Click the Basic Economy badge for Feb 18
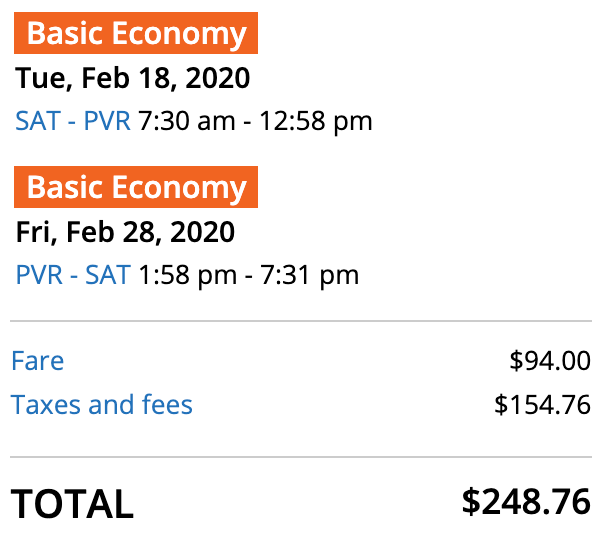610x536 pixels. (x=136, y=34)
